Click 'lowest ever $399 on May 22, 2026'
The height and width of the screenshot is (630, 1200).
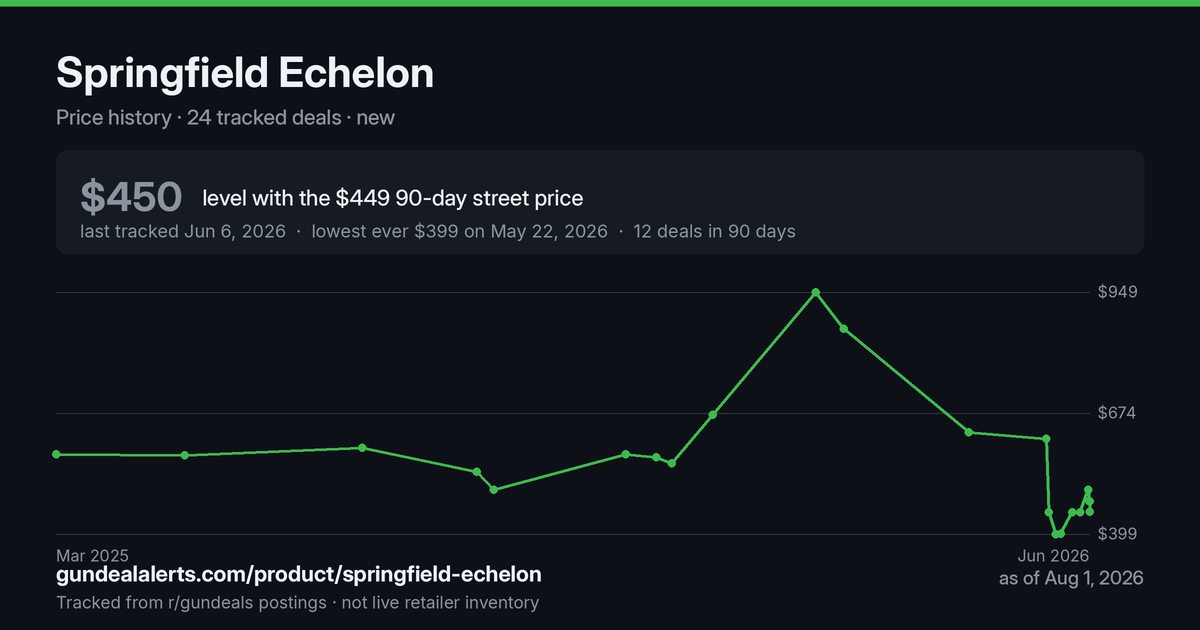coord(460,232)
